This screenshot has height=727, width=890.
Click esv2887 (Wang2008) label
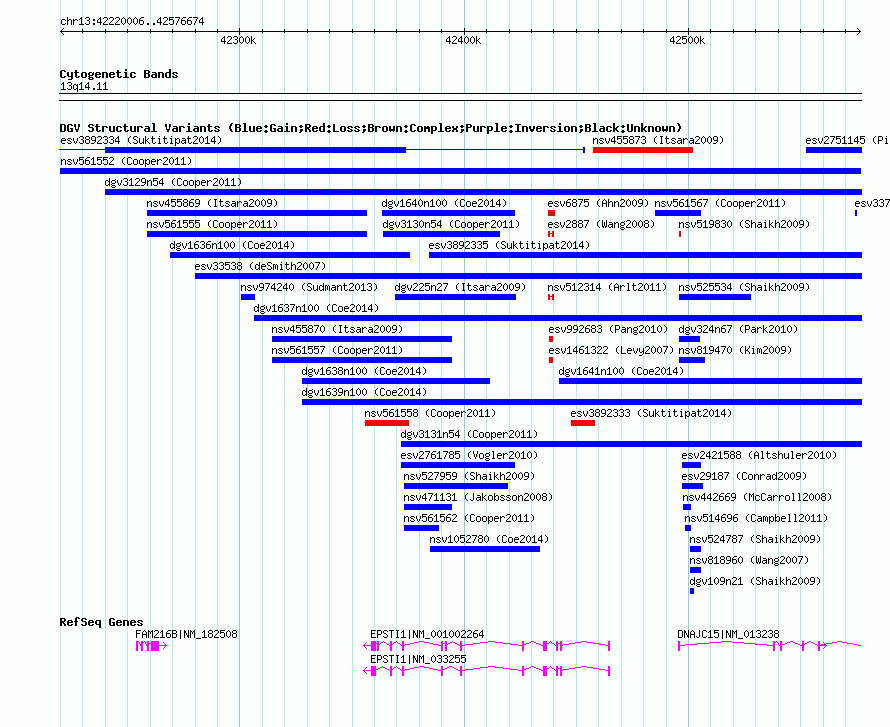tap(601, 224)
